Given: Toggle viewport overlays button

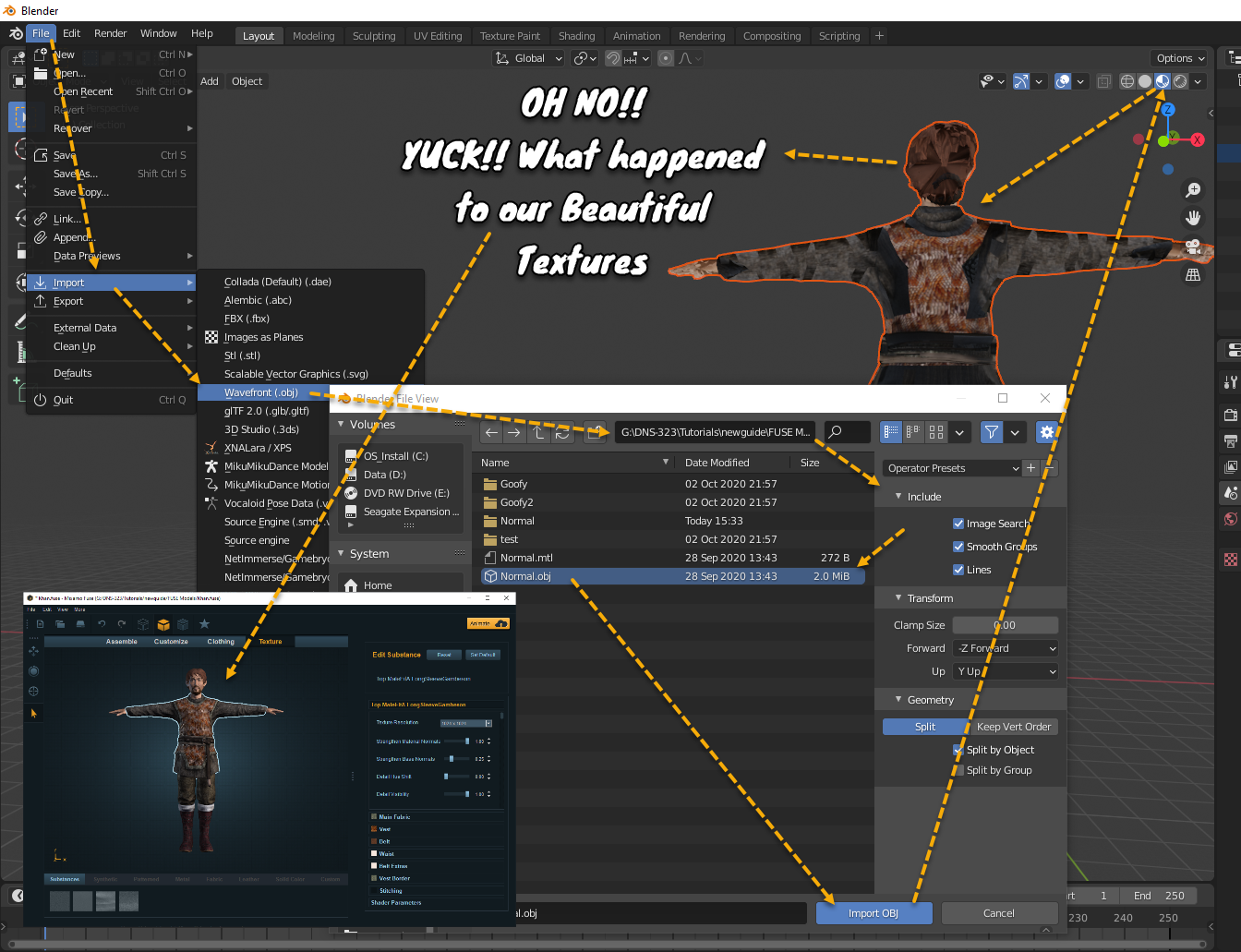Looking at the screenshot, I should coord(1063,81).
